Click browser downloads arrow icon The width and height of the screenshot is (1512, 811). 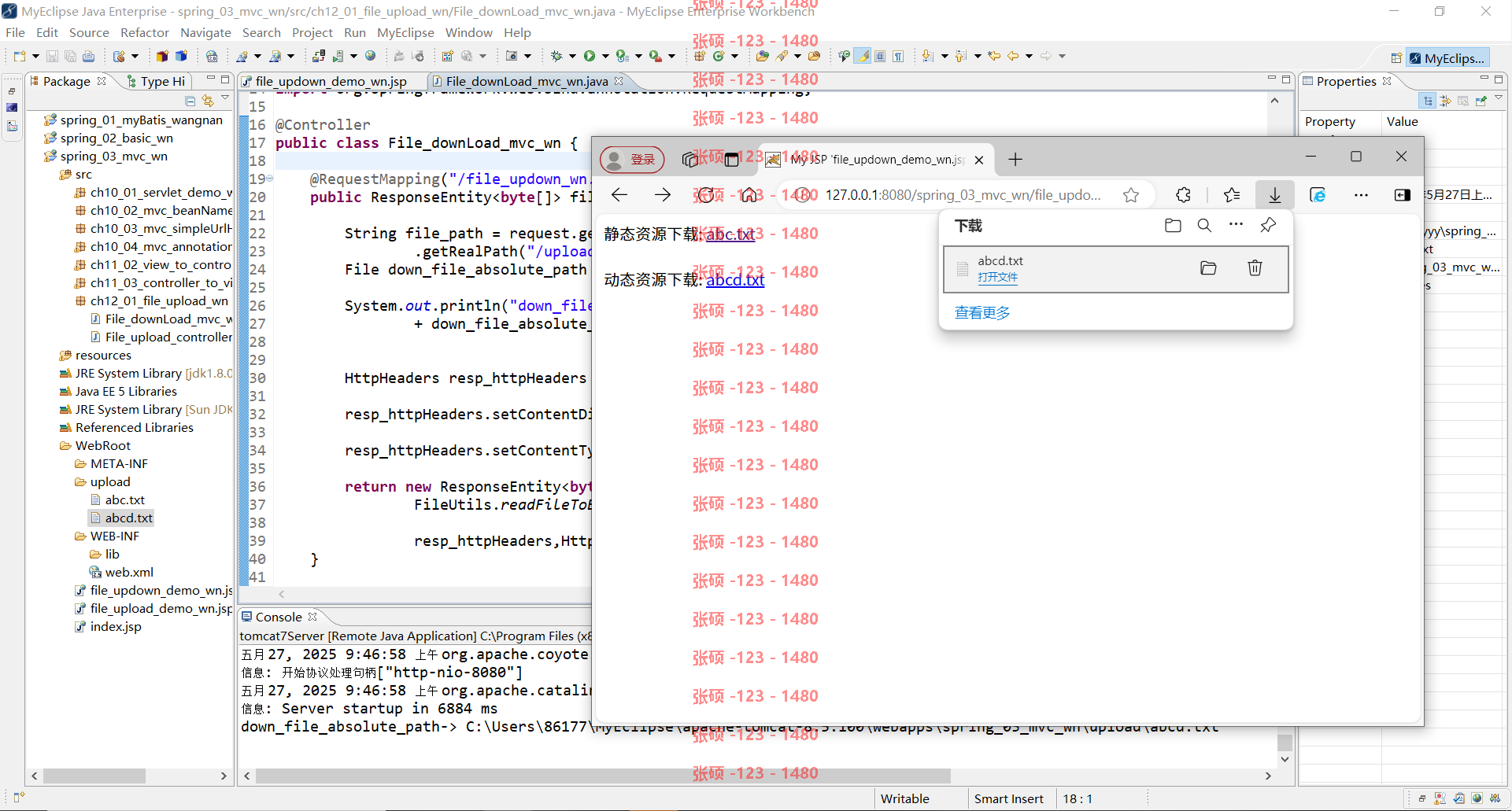click(1275, 195)
